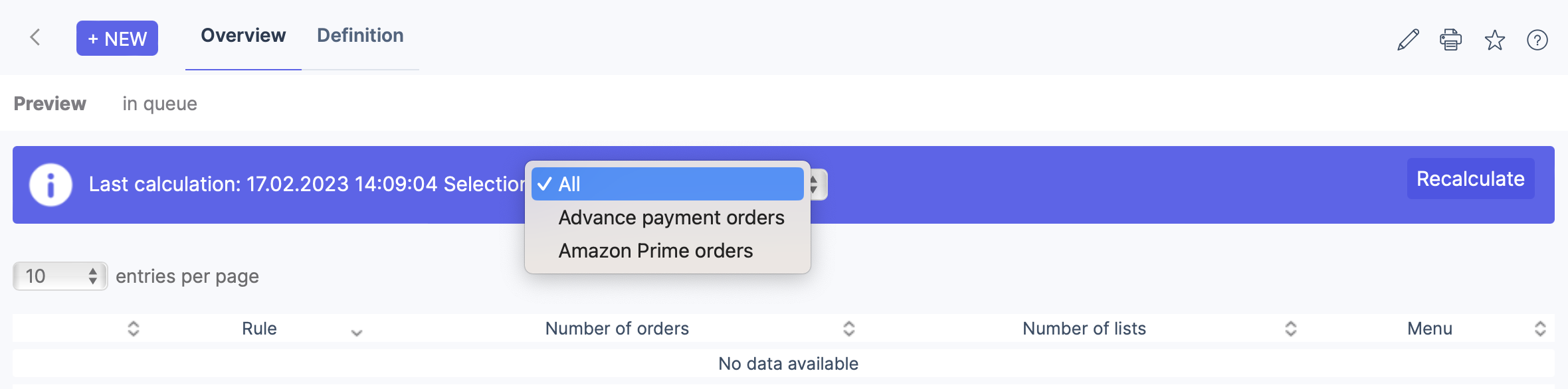Sort by Number of orders arrows
Viewport: 1568px width, 389px height.
pos(848,329)
